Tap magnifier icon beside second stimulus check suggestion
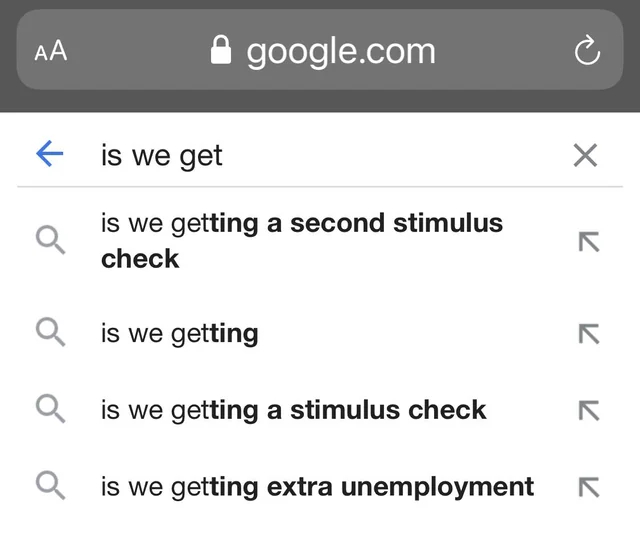640x537 pixels. (x=50, y=240)
